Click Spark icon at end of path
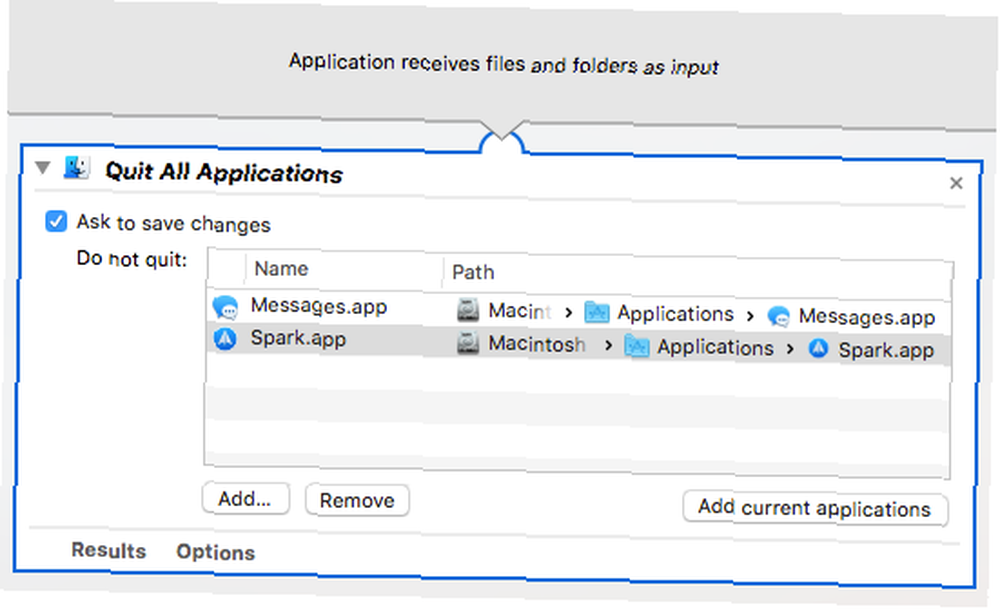Viewport: 1000px width, 609px height. point(818,349)
